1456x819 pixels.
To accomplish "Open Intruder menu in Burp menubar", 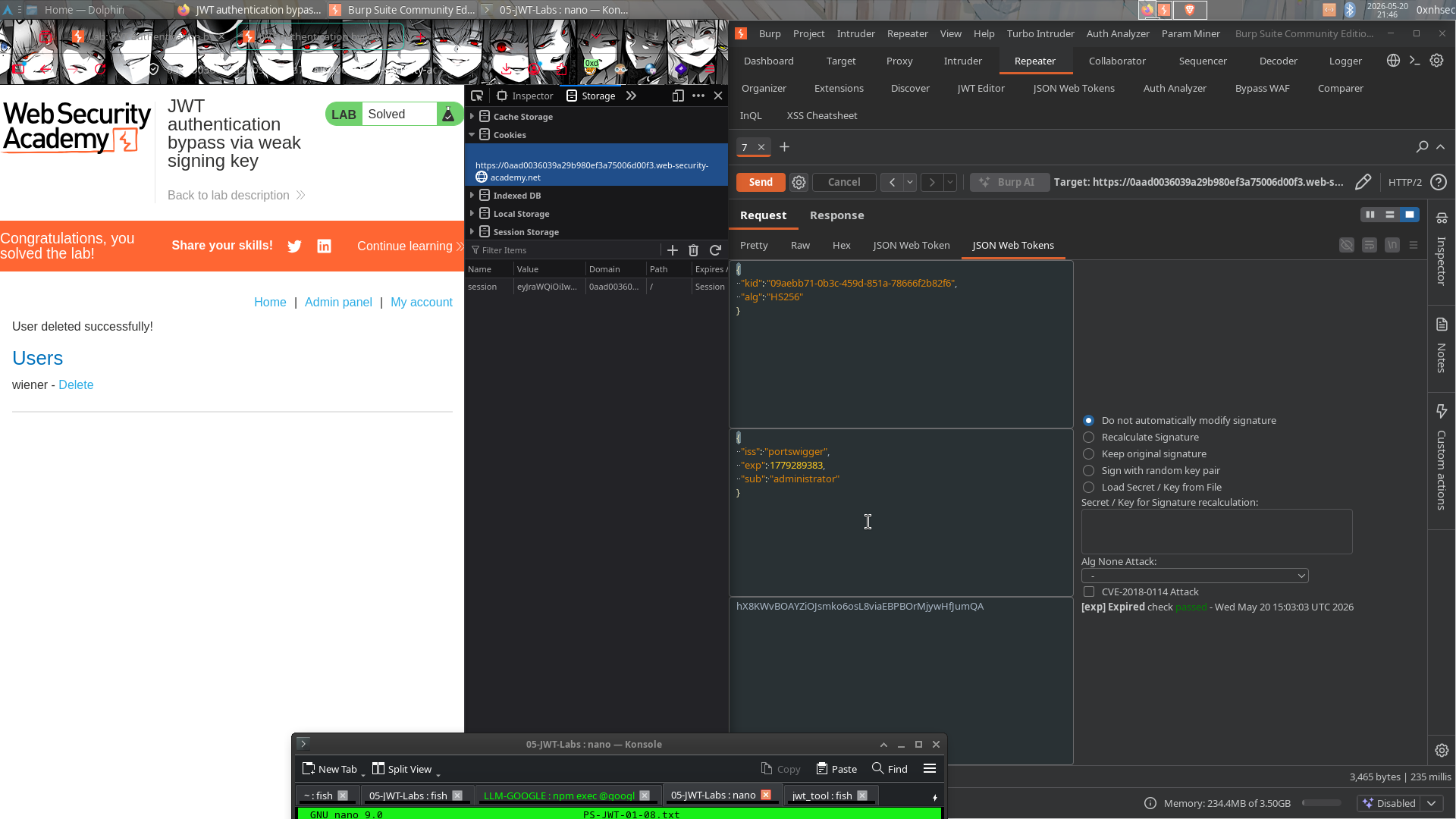I will pyautogui.click(x=855, y=33).
